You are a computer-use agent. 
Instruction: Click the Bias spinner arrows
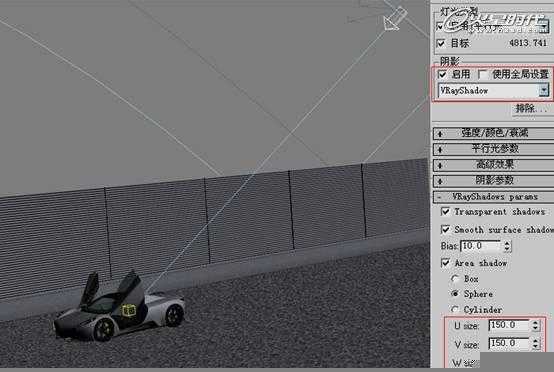click(x=507, y=246)
